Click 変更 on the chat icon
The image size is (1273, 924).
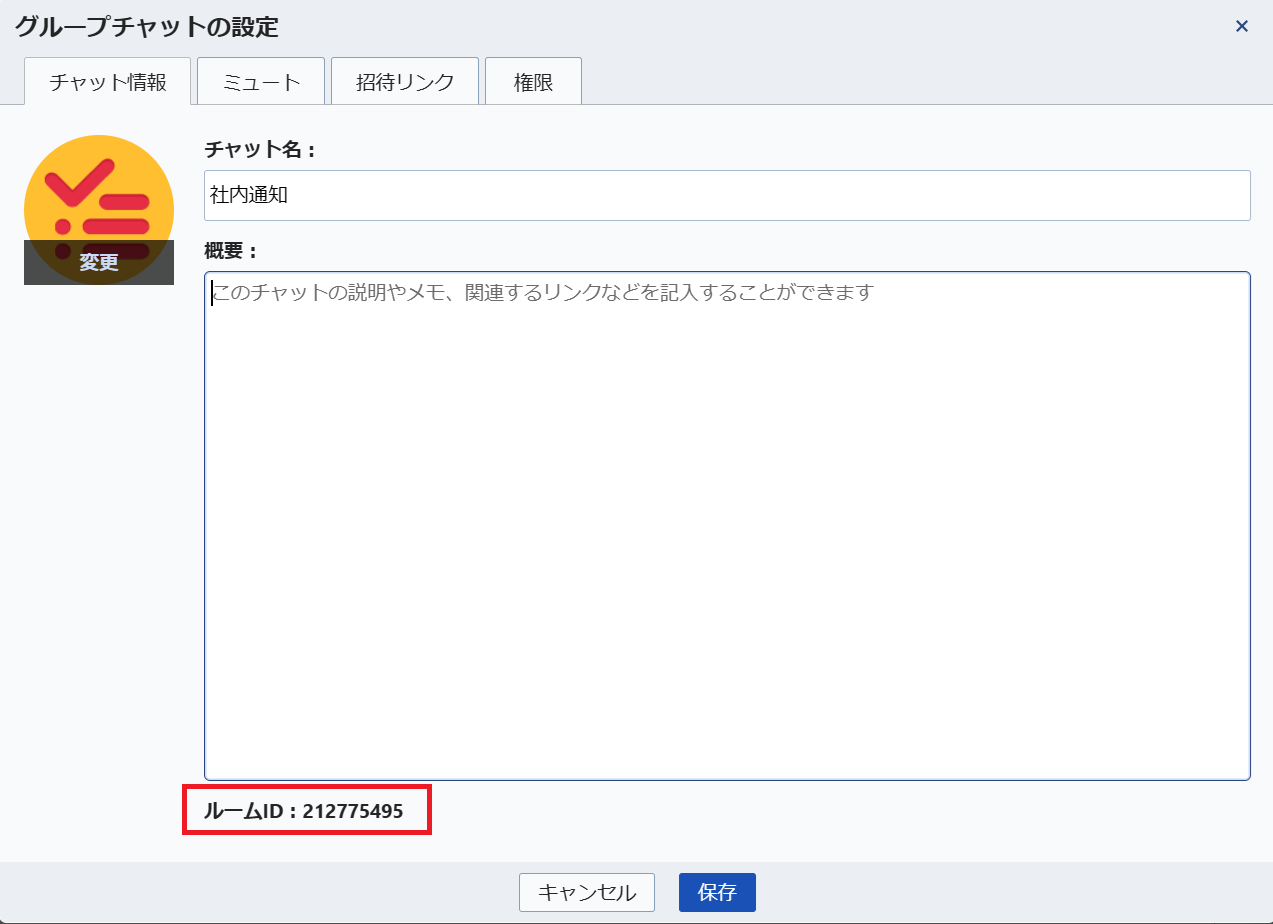pos(99,263)
